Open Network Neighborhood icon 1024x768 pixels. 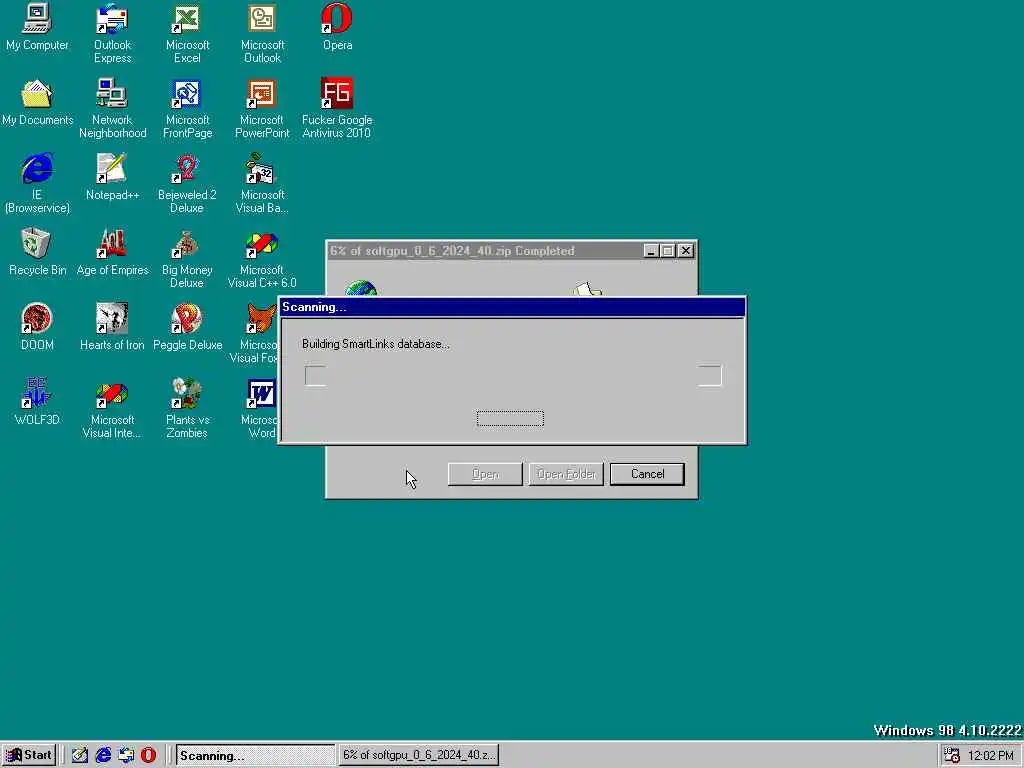[112, 109]
